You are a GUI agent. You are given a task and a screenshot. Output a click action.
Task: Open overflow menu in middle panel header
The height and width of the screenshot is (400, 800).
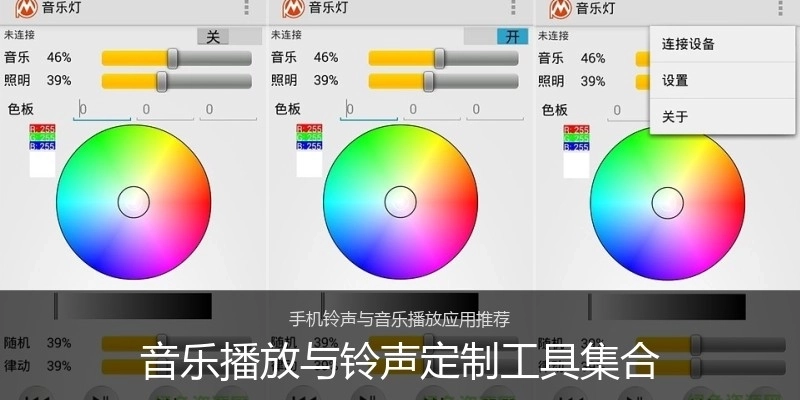[513, 7]
